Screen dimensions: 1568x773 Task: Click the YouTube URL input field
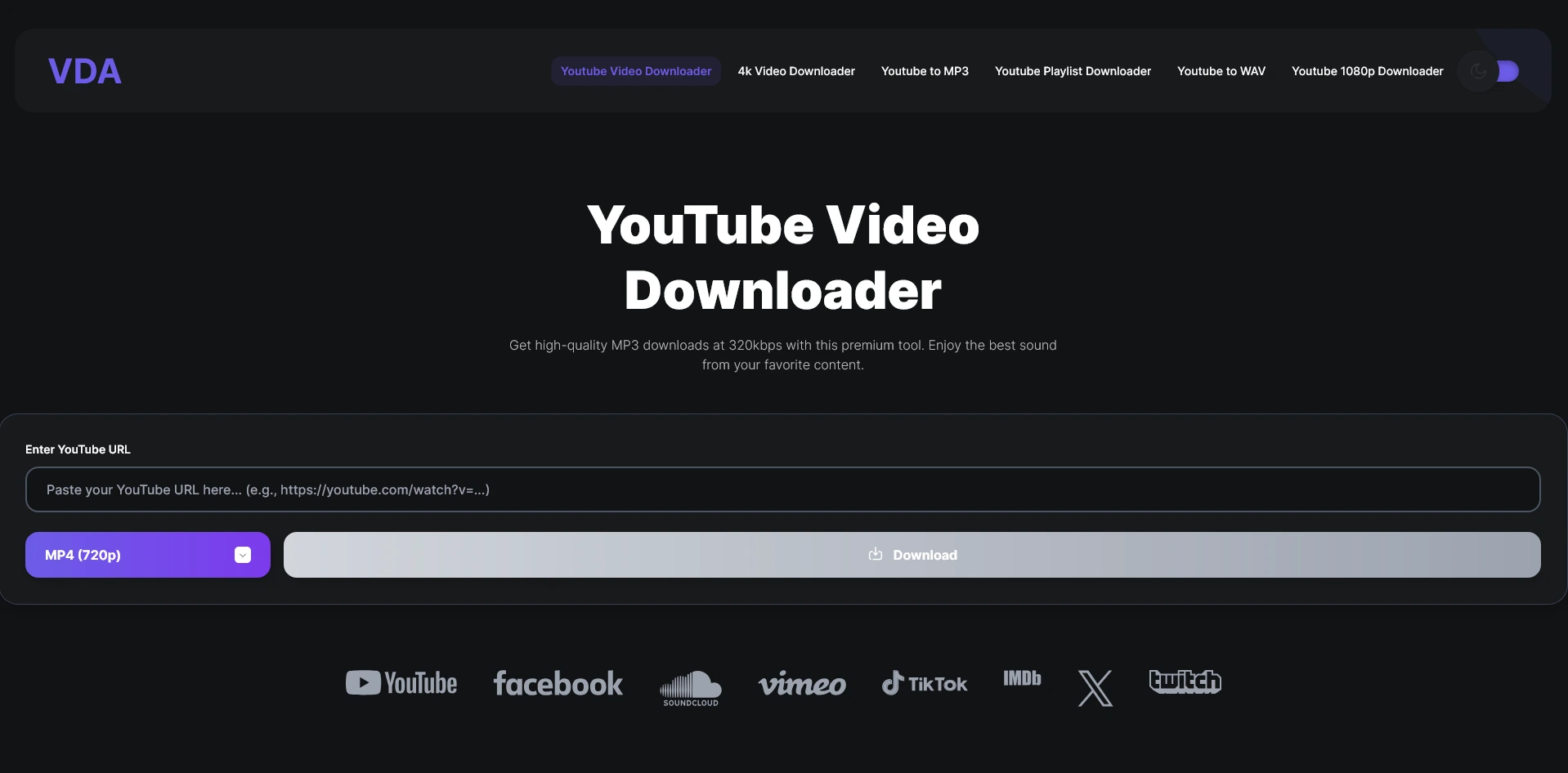782,489
